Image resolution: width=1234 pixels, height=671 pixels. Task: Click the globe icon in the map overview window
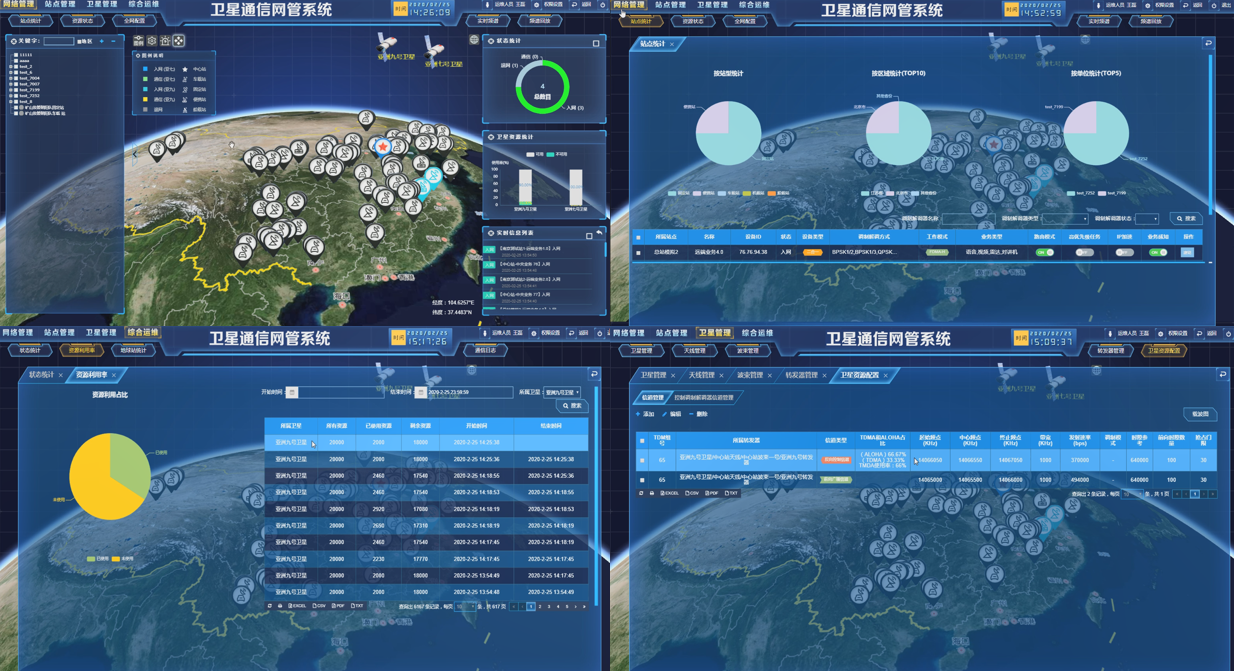click(474, 40)
